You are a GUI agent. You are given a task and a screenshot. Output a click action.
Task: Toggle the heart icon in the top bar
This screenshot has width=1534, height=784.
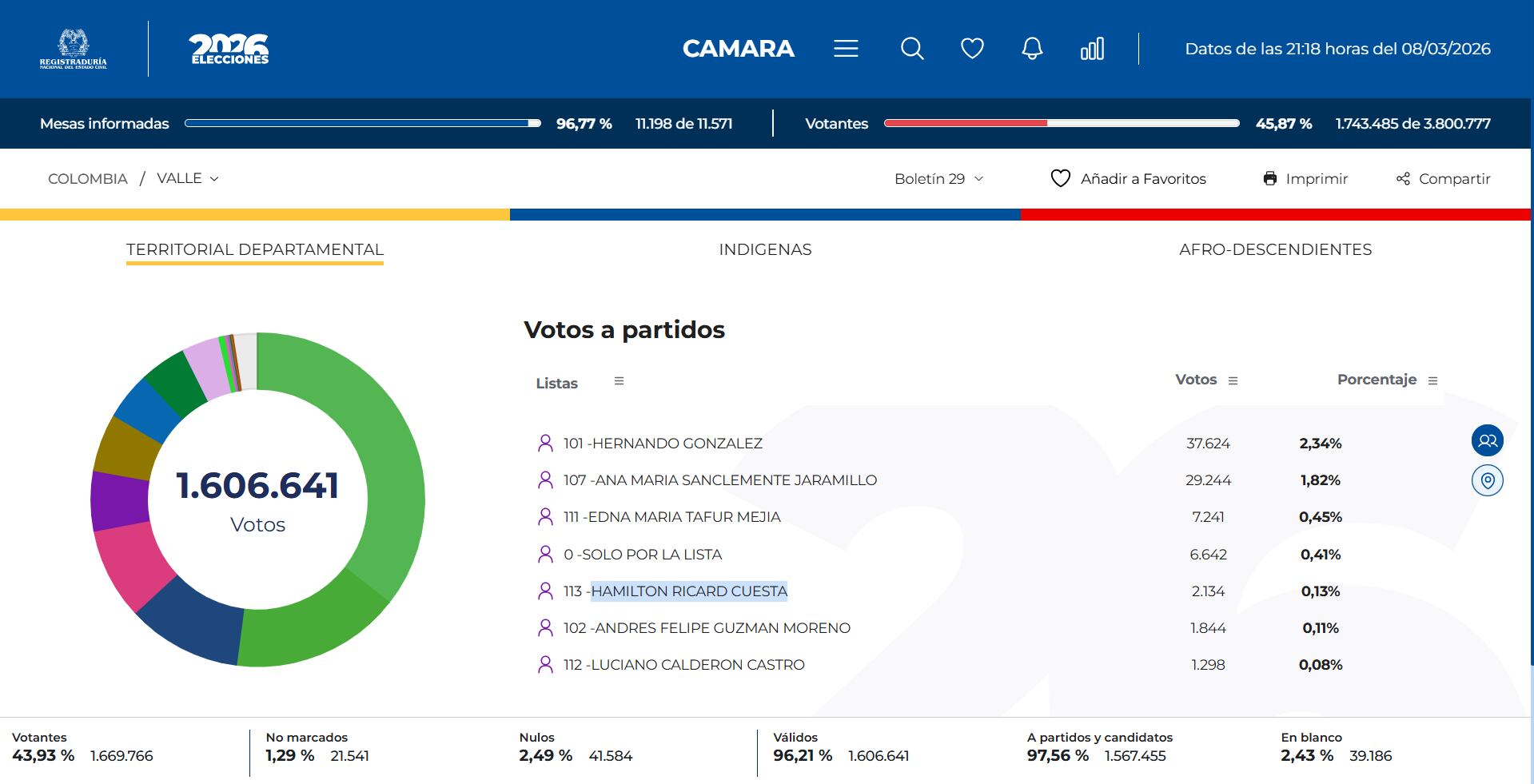pyautogui.click(x=971, y=49)
